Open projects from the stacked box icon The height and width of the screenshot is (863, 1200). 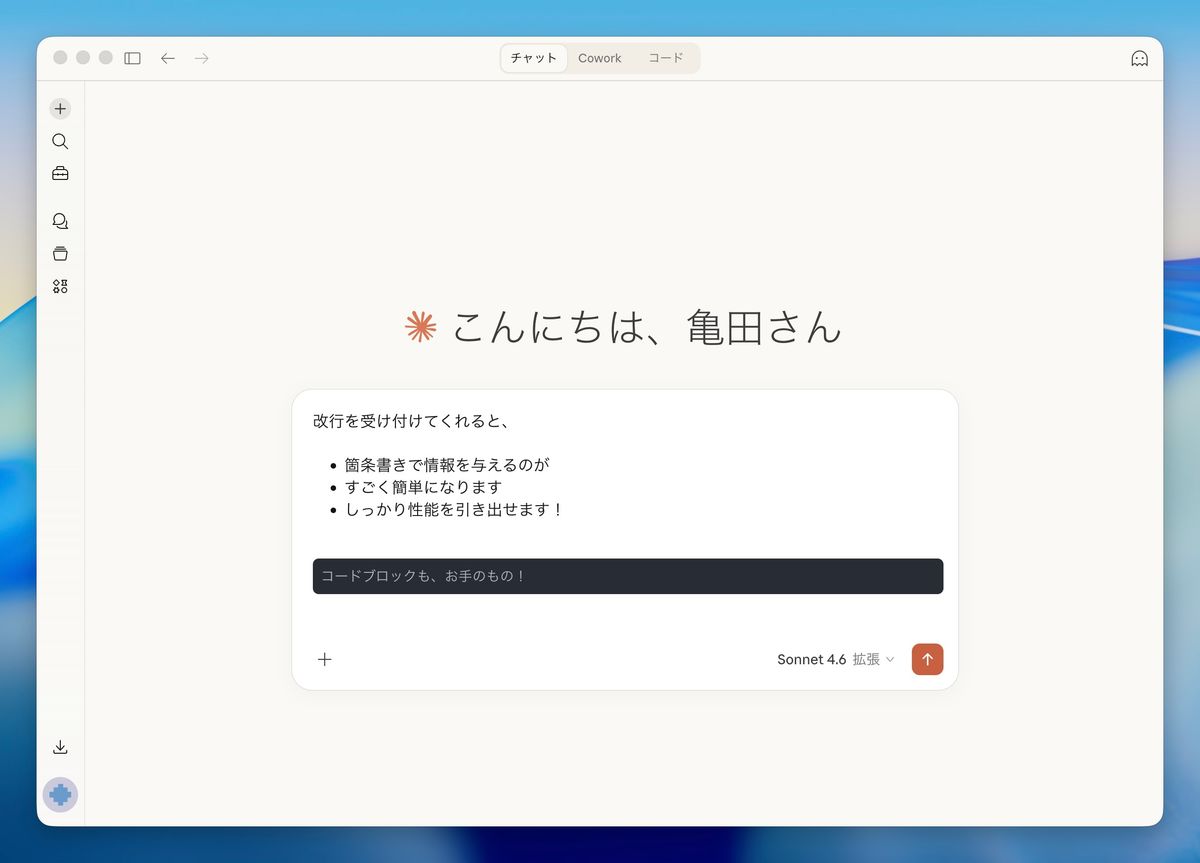pyautogui.click(x=60, y=254)
